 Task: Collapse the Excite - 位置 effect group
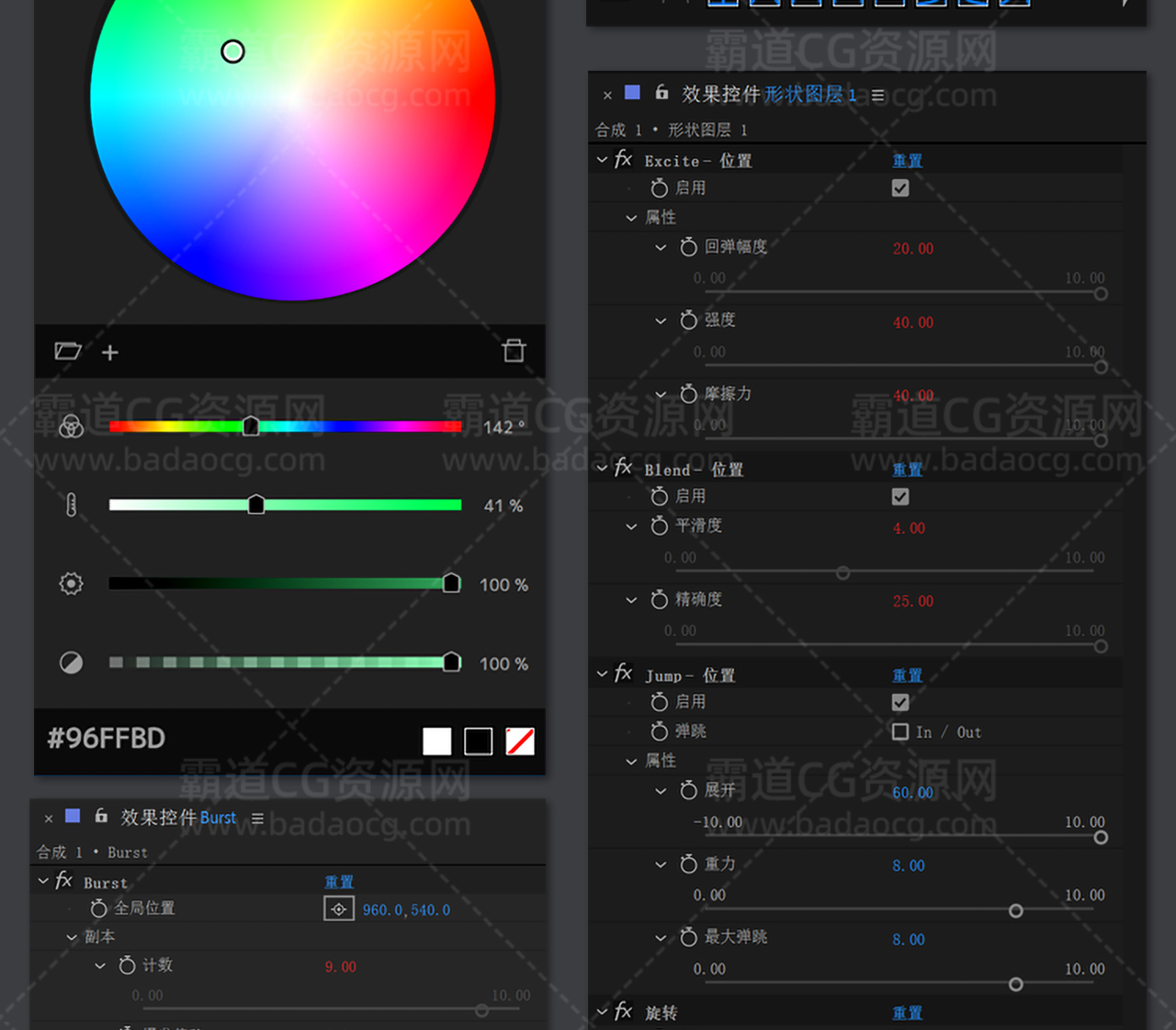coord(602,160)
